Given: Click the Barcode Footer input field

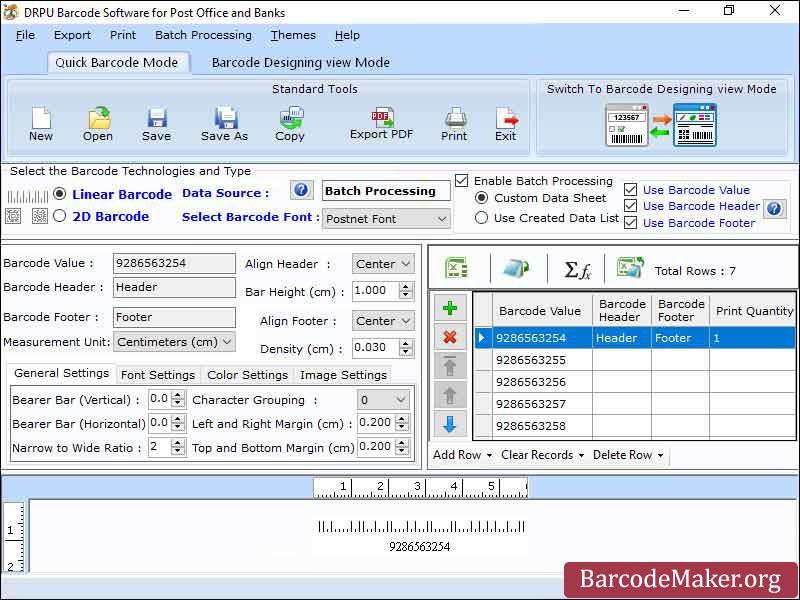Looking at the screenshot, I should (174, 317).
